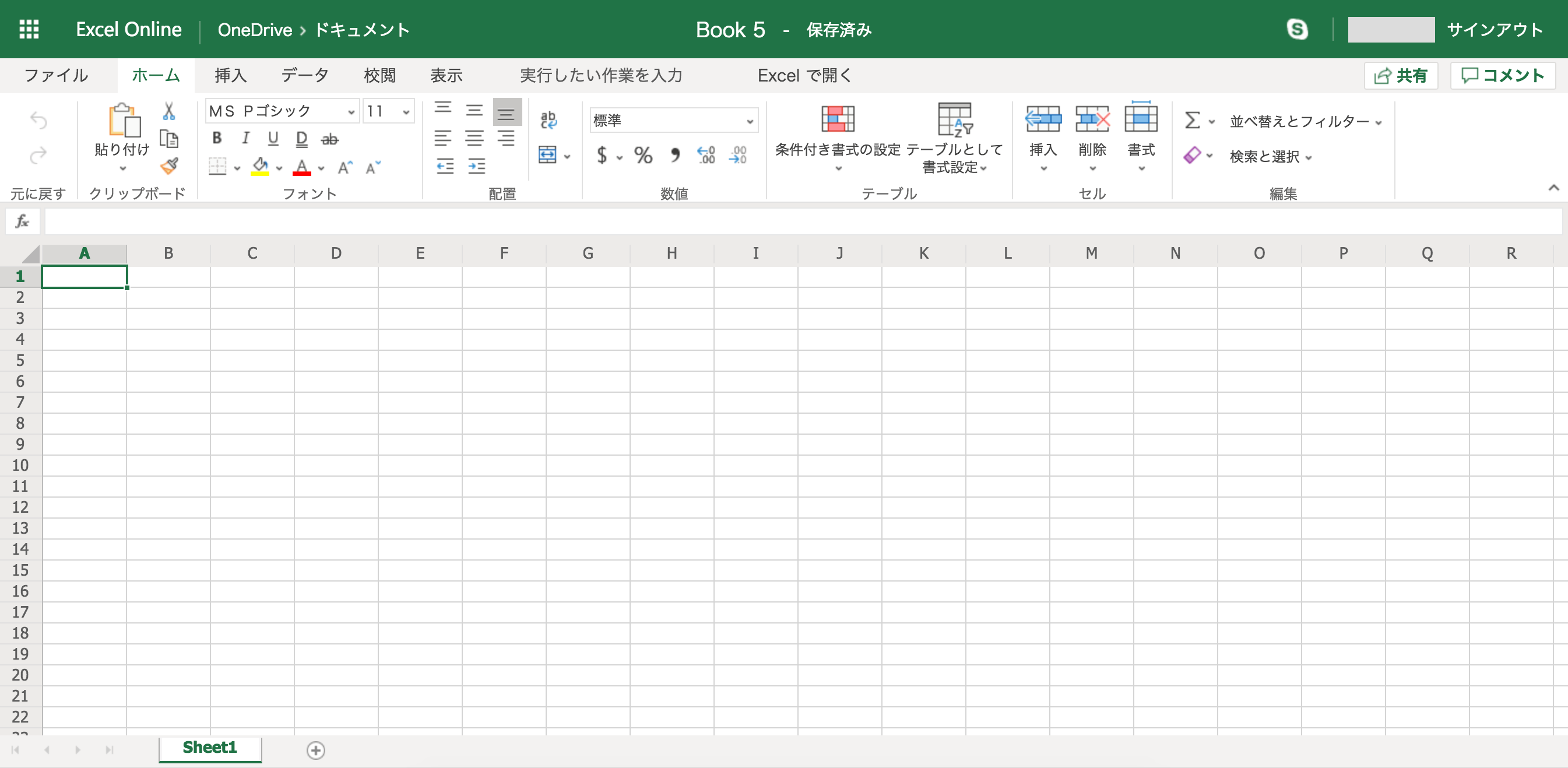Click the コメント button

click(x=1502, y=76)
